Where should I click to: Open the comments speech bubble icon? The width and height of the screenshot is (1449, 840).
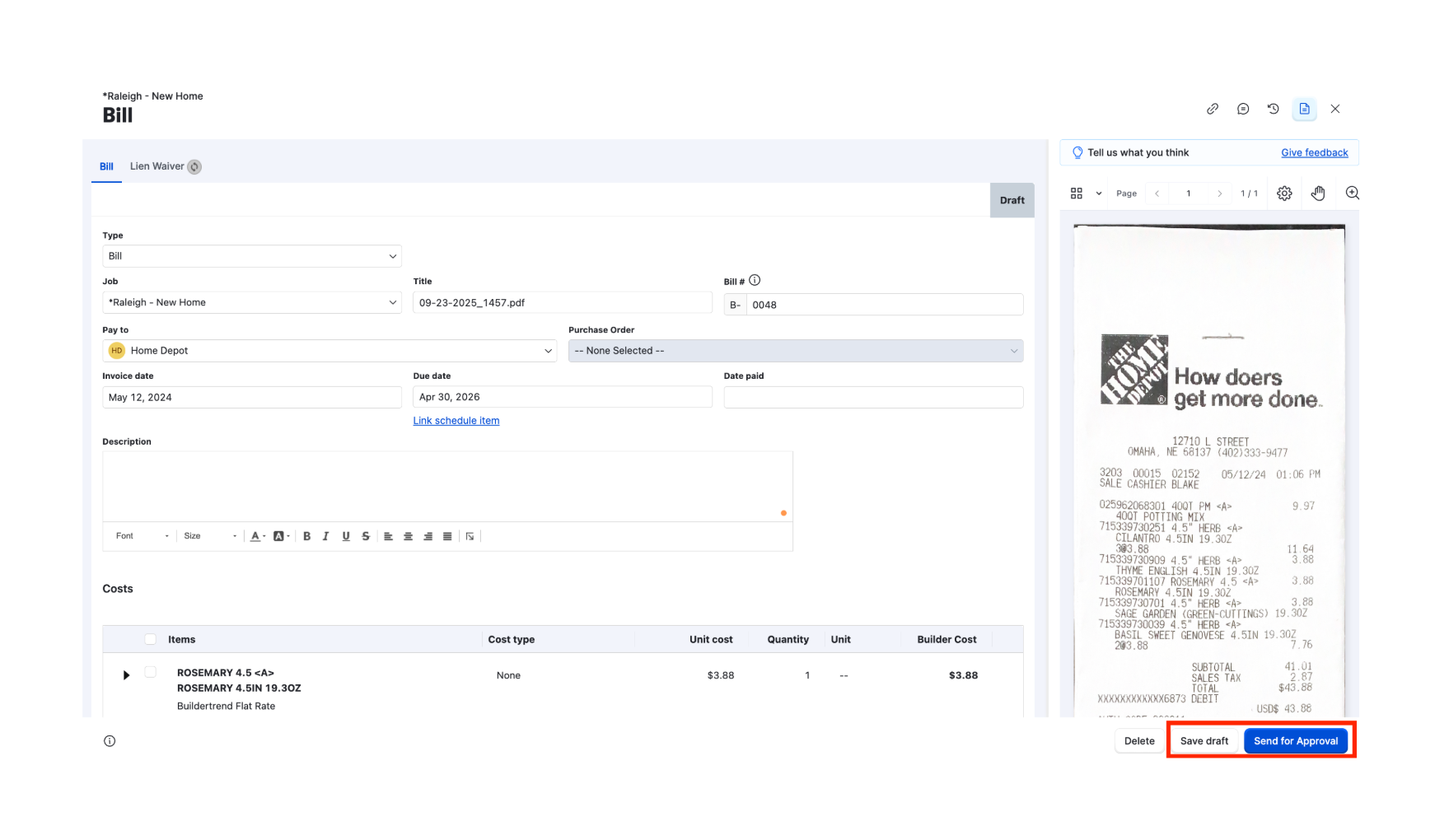(x=1243, y=109)
